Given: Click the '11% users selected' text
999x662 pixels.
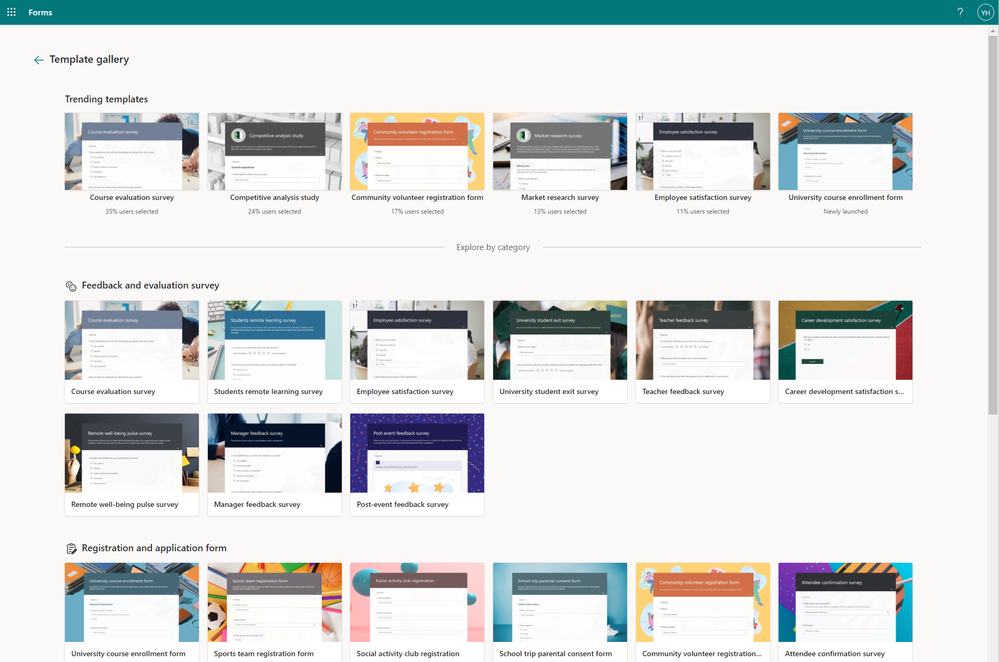Looking at the screenshot, I should (x=703, y=212).
